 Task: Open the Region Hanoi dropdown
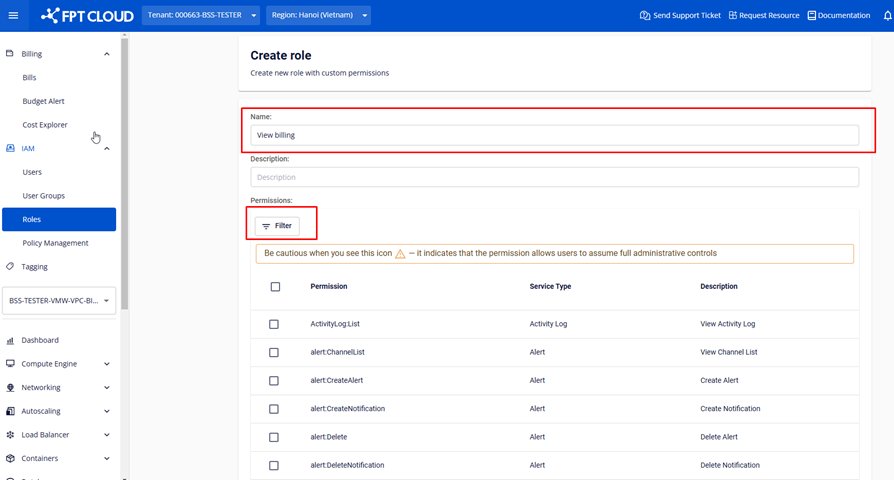click(x=319, y=16)
